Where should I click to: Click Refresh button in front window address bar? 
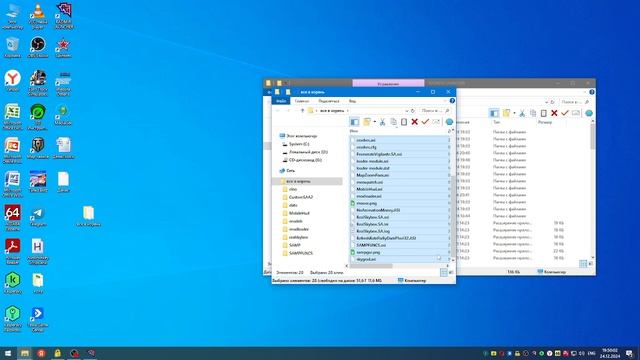click(x=413, y=111)
